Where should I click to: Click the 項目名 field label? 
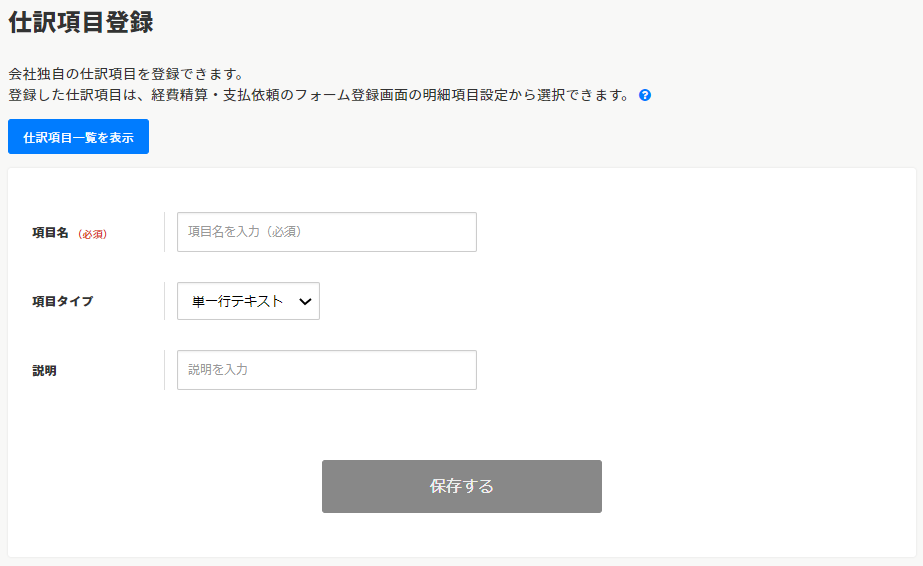[x=50, y=232]
